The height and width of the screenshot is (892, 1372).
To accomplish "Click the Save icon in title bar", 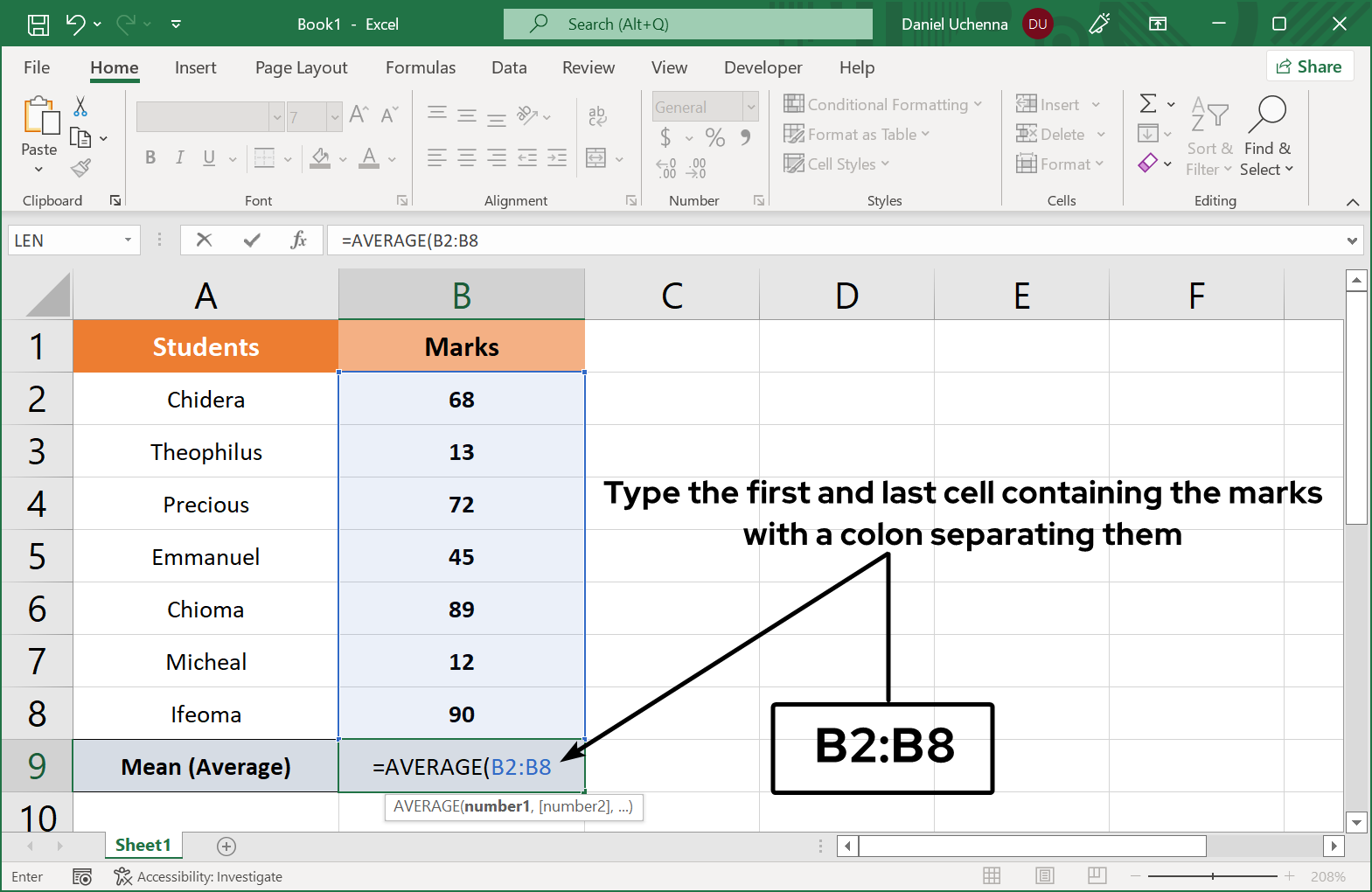I will (38, 24).
